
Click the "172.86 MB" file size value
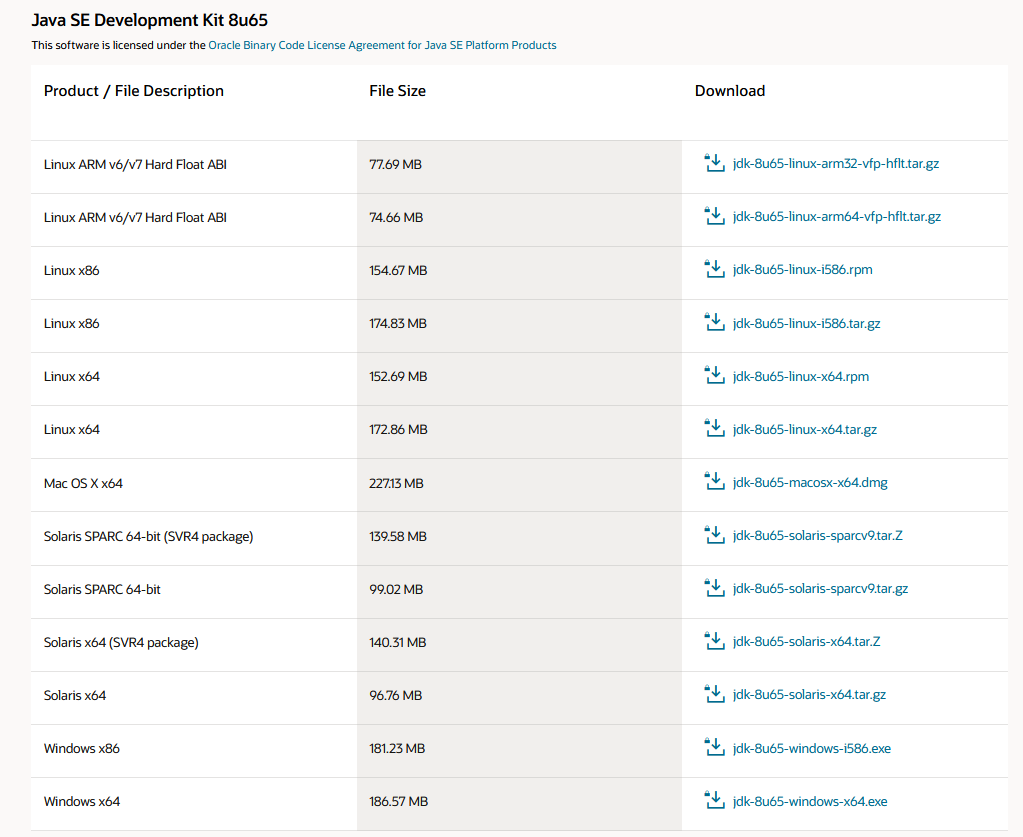(399, 429)
